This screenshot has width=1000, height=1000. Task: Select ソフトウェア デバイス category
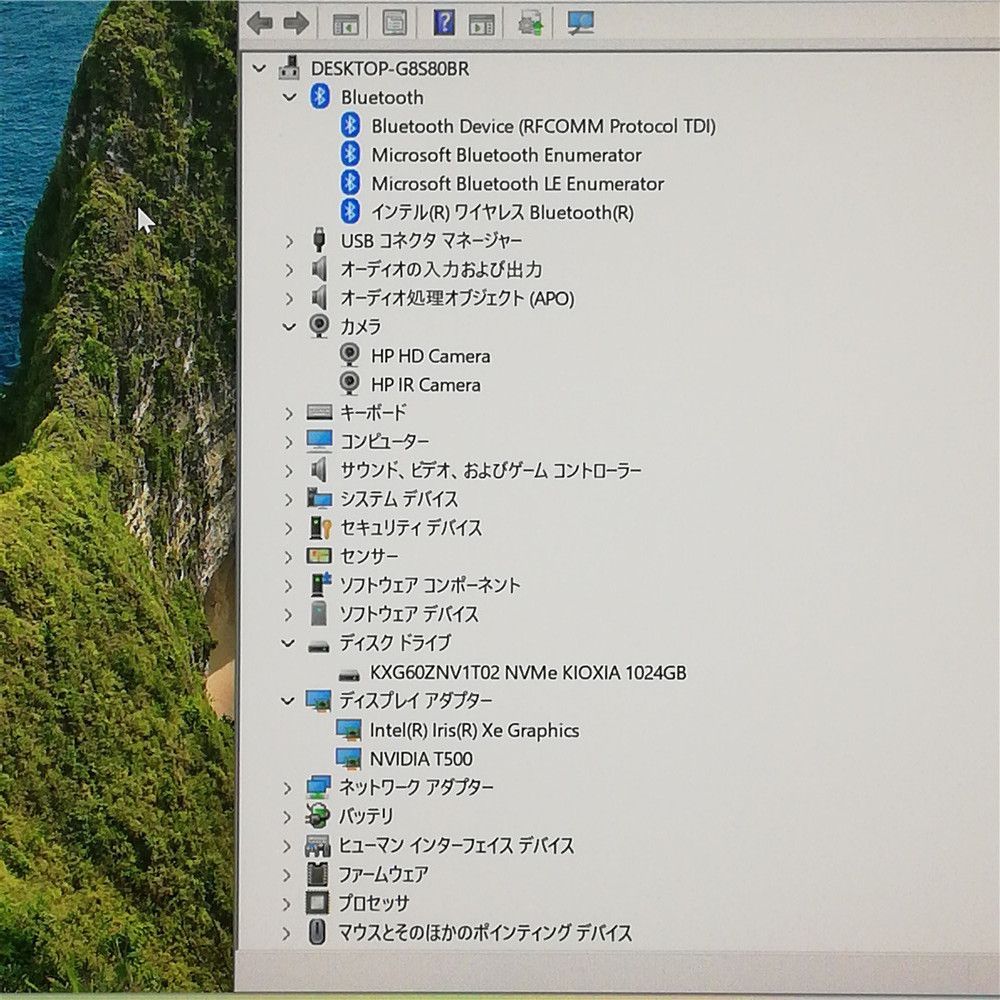coord(408,614)
